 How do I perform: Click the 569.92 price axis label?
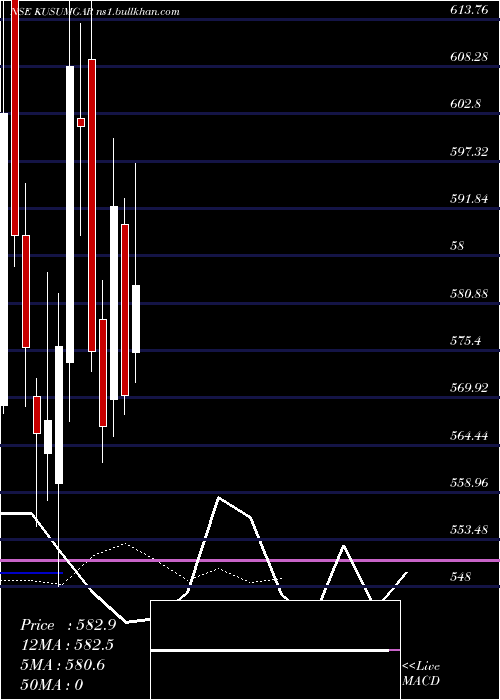[x=469, y=388]
